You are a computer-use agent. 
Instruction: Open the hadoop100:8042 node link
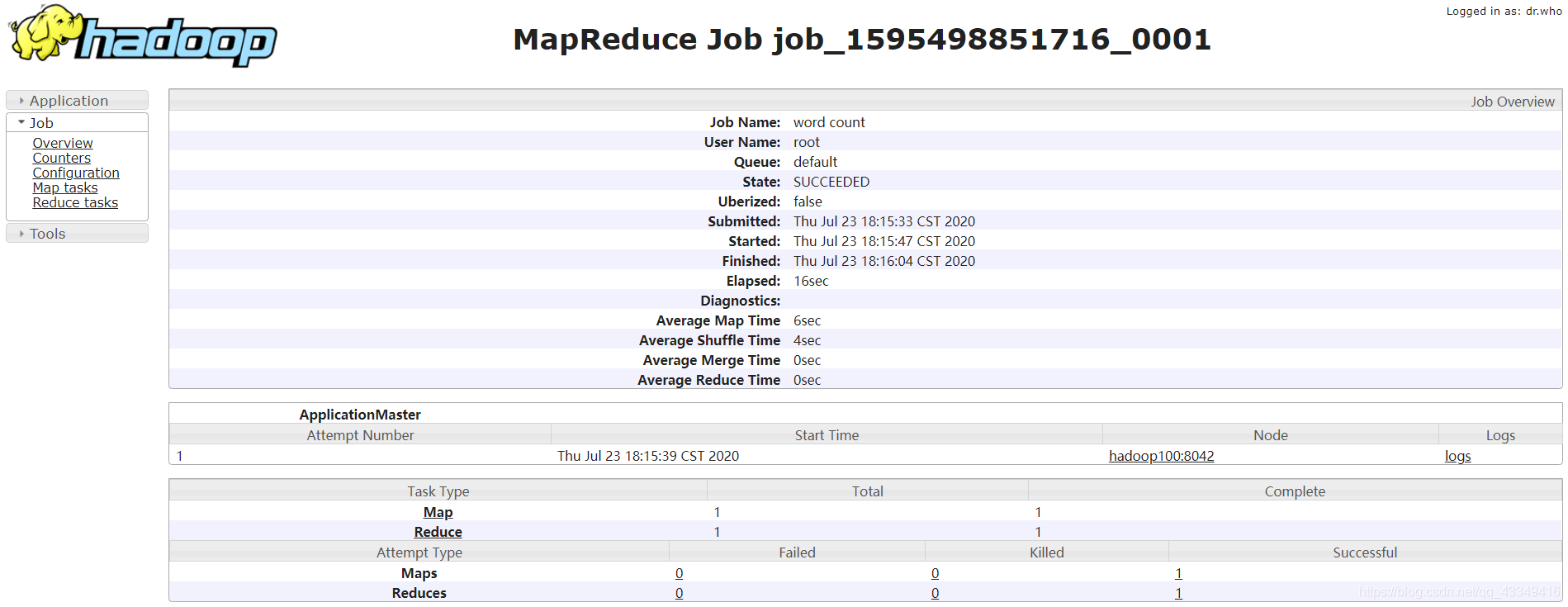[1161, 456]
